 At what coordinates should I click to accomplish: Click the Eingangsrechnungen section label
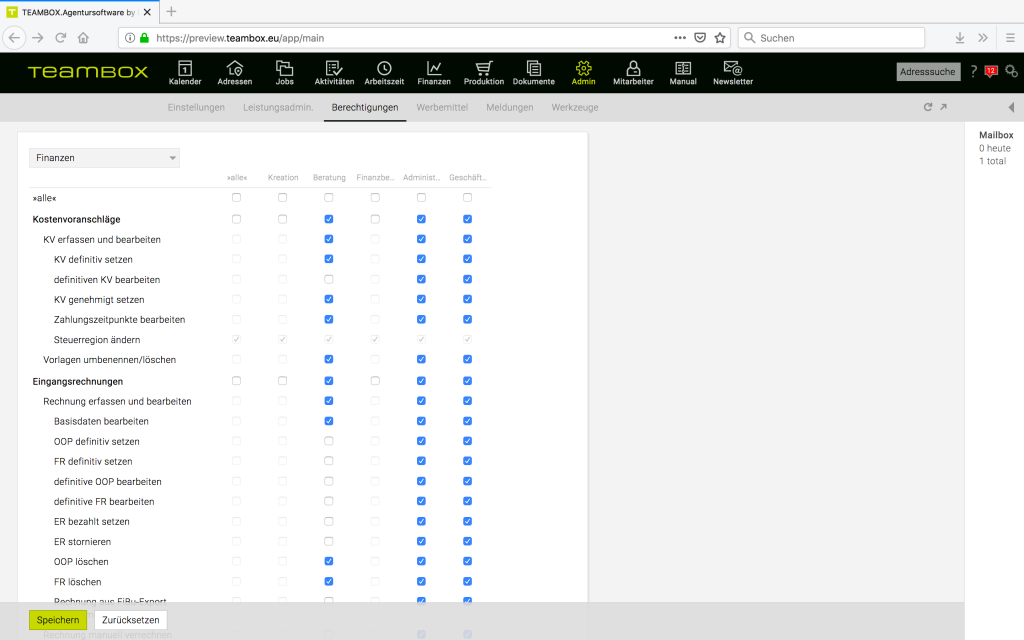click(78, 381)
